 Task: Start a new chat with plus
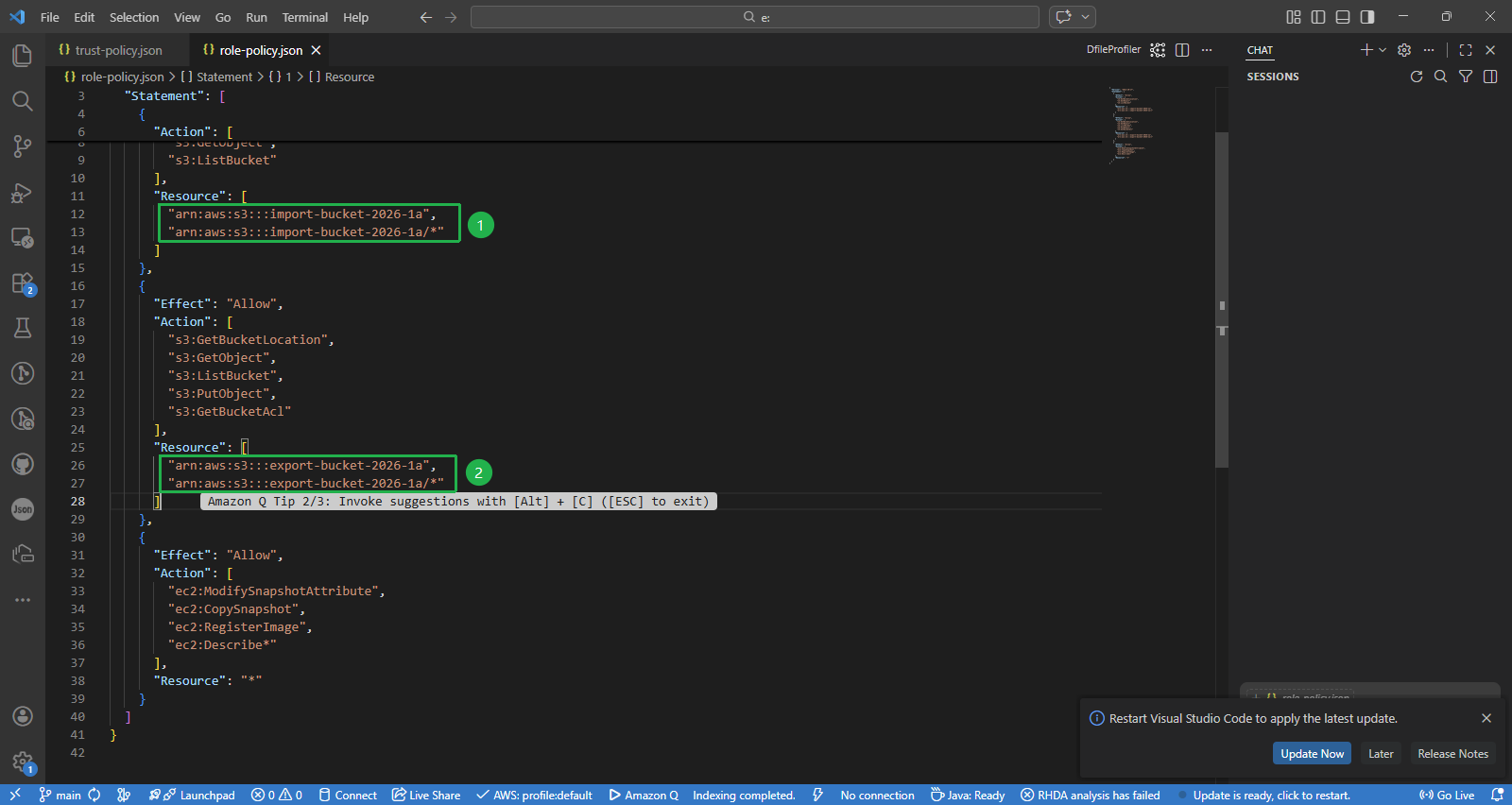[1366, 50]
